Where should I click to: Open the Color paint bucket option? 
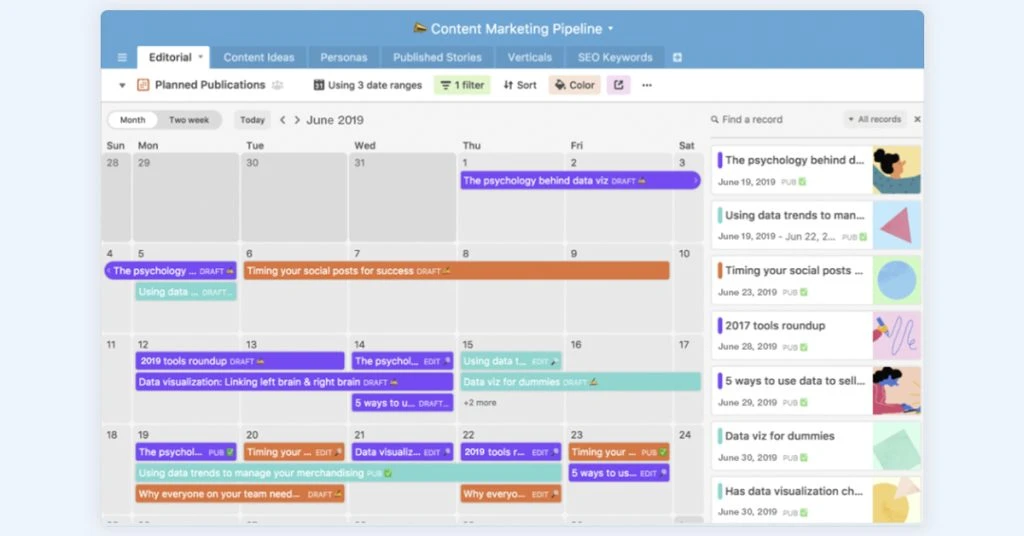(574, 85)
